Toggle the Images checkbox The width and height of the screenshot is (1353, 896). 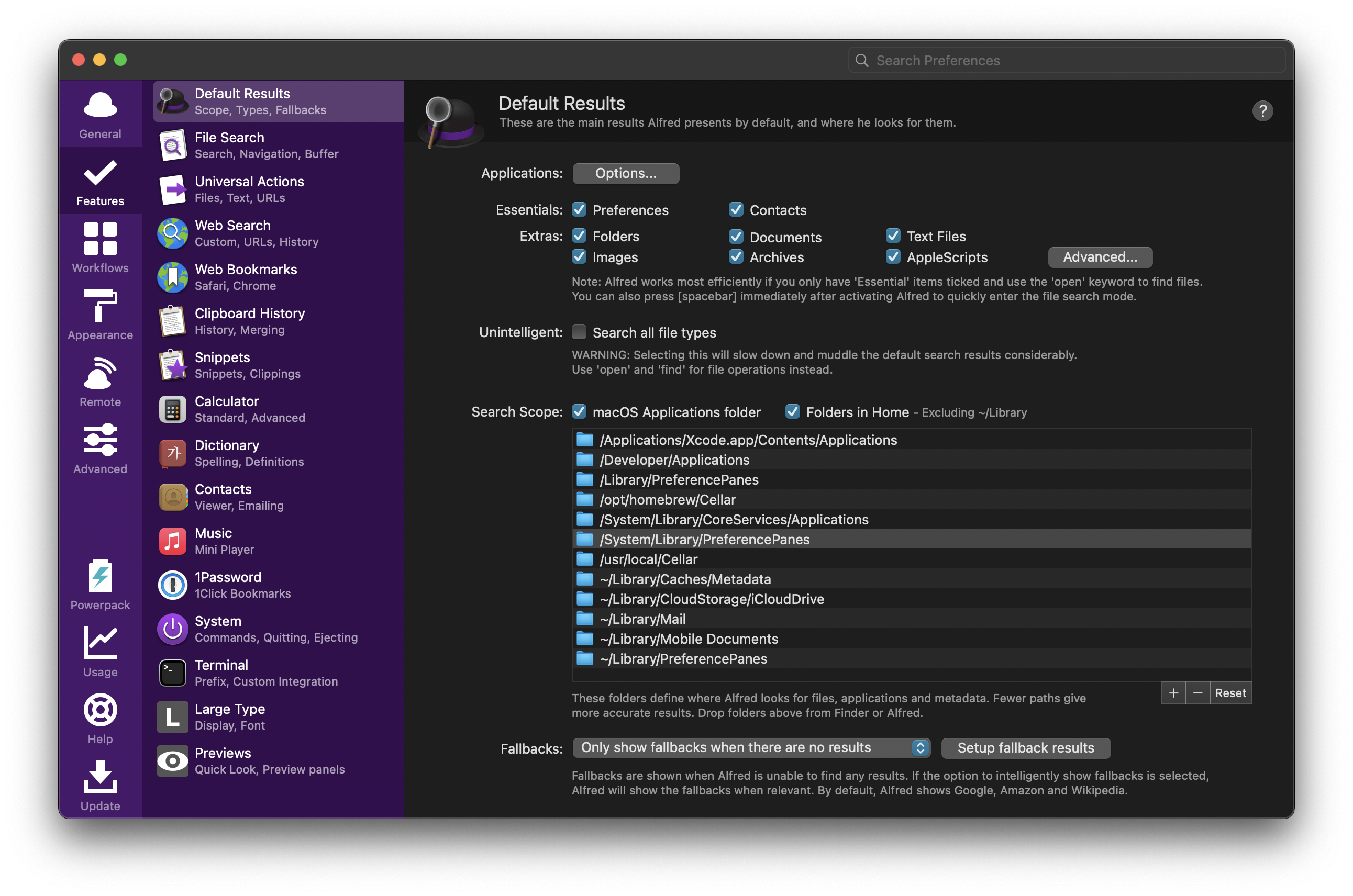(x=579, y=257)
